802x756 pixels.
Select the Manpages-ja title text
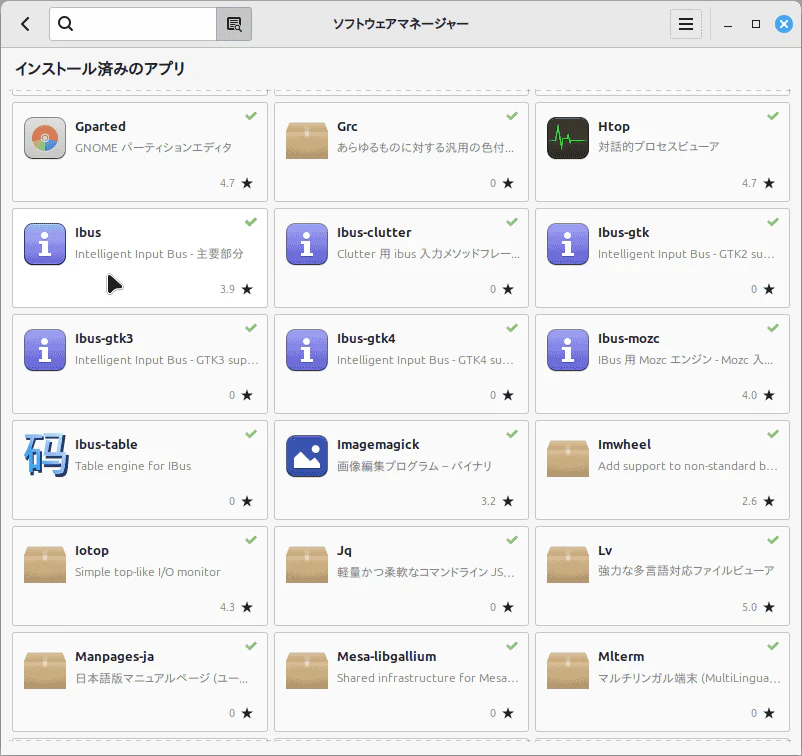115,656
